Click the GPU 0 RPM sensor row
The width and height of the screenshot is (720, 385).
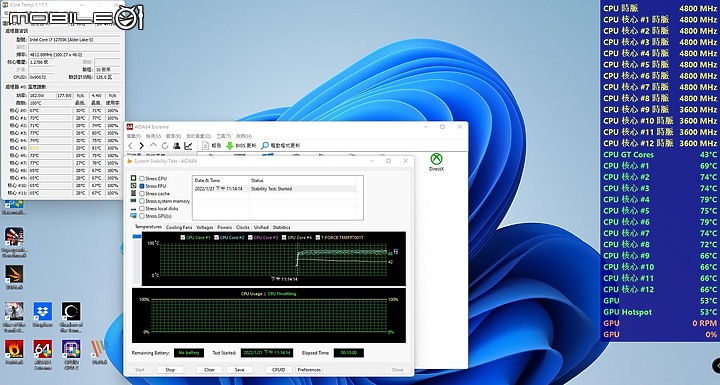[660, 323]
